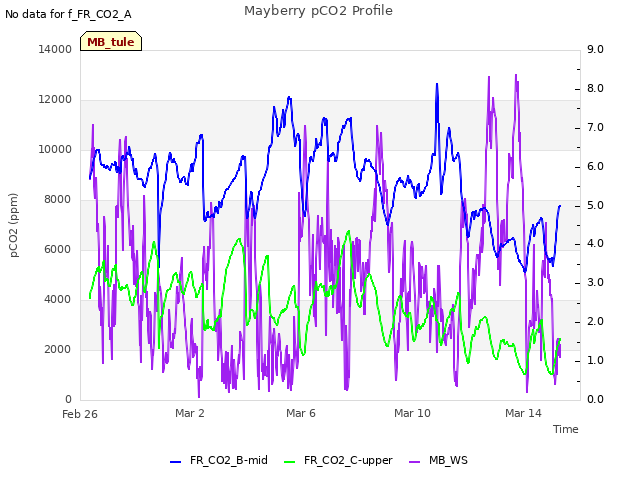This screenshot has width=640, height=480.
Task: Click the 7.0 right axis value
Action: tap(595, 127)
